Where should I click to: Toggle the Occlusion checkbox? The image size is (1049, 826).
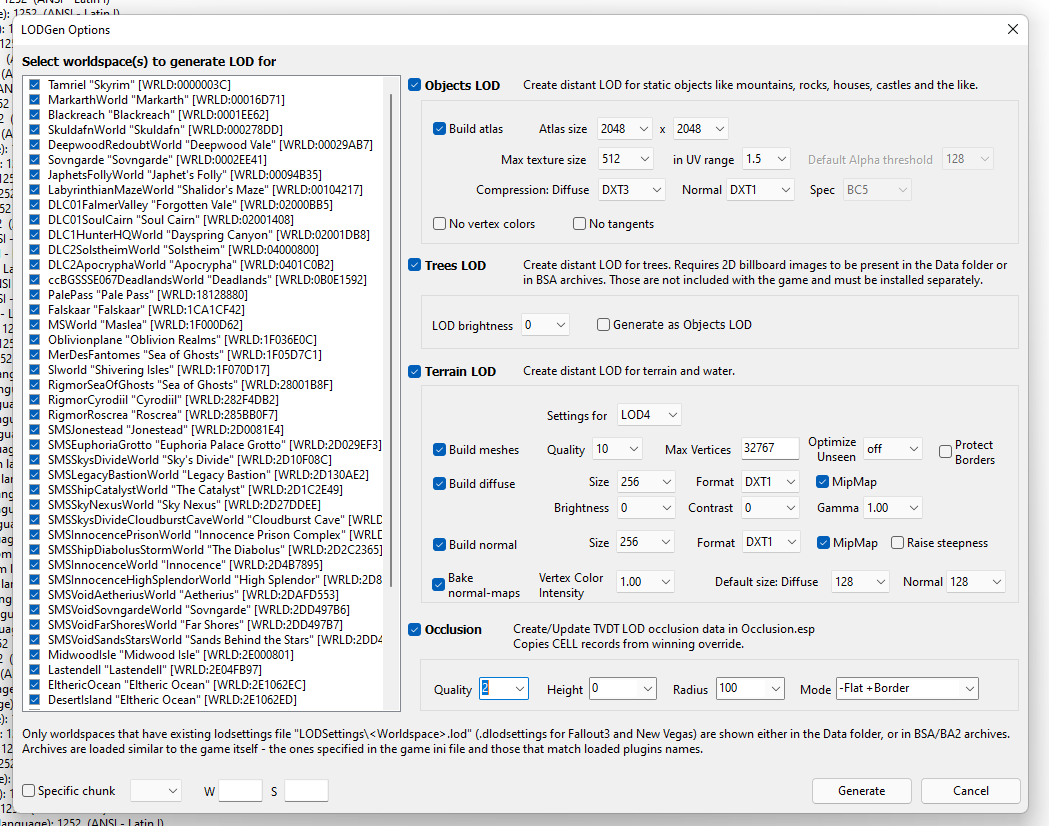(415, 629)
